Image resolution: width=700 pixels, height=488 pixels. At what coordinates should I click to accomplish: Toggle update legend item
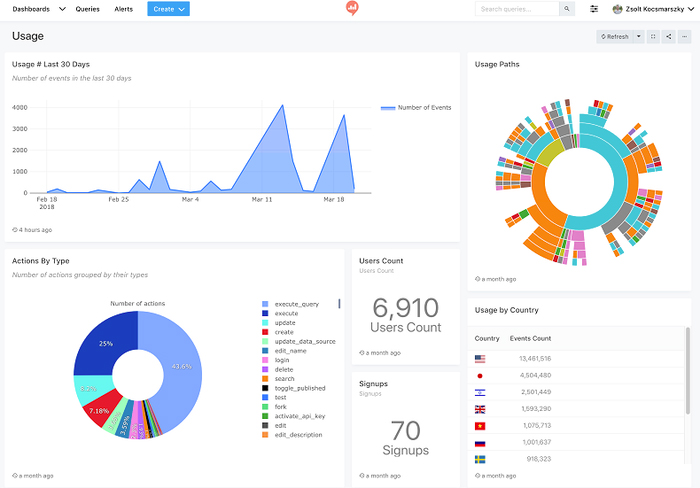[279, 323]
